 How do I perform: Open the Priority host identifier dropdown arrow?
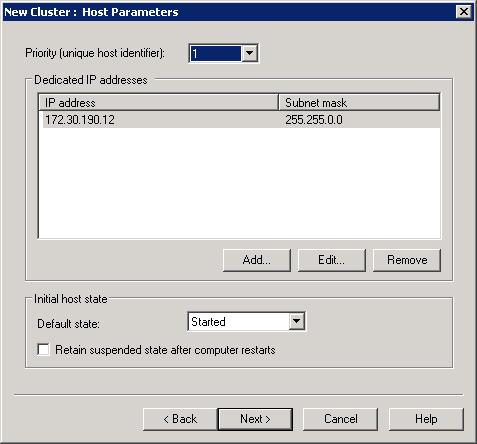(x=250, y=53)
